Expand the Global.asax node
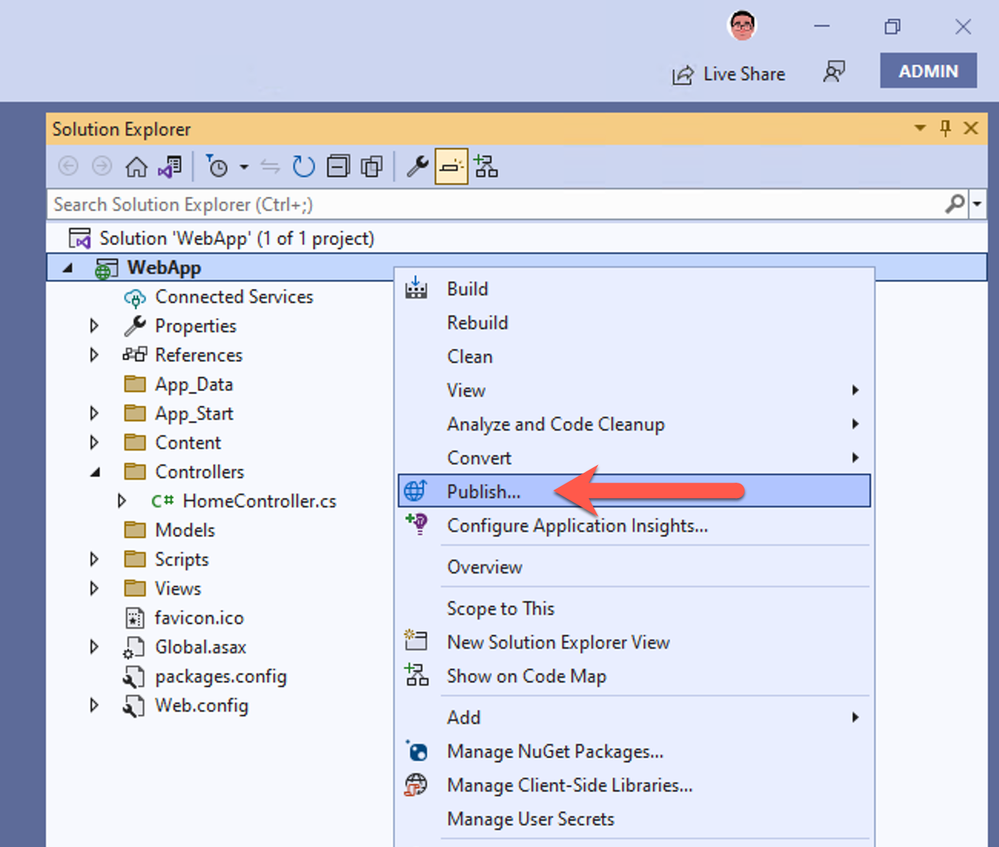 (94, 647)
